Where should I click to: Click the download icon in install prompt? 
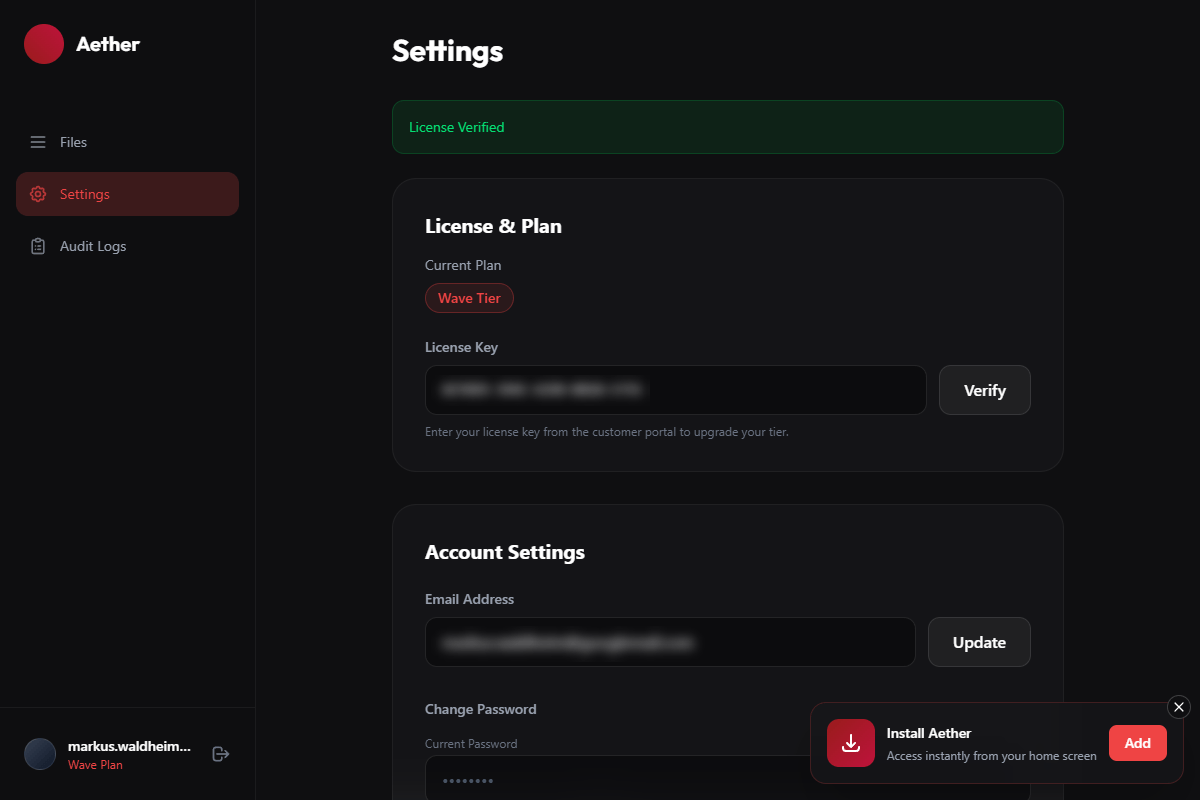click(x=851, y=743)
